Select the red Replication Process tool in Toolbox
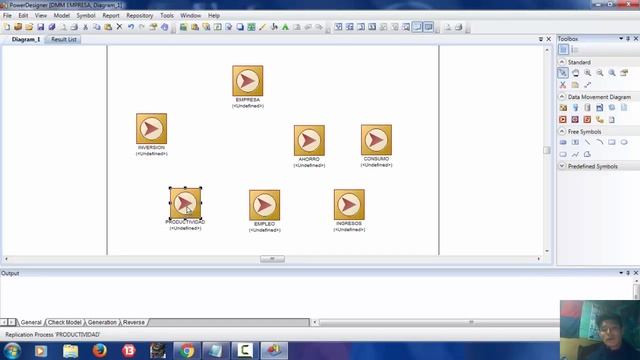This screenshot has height=360, width=640. click(563, 120)
